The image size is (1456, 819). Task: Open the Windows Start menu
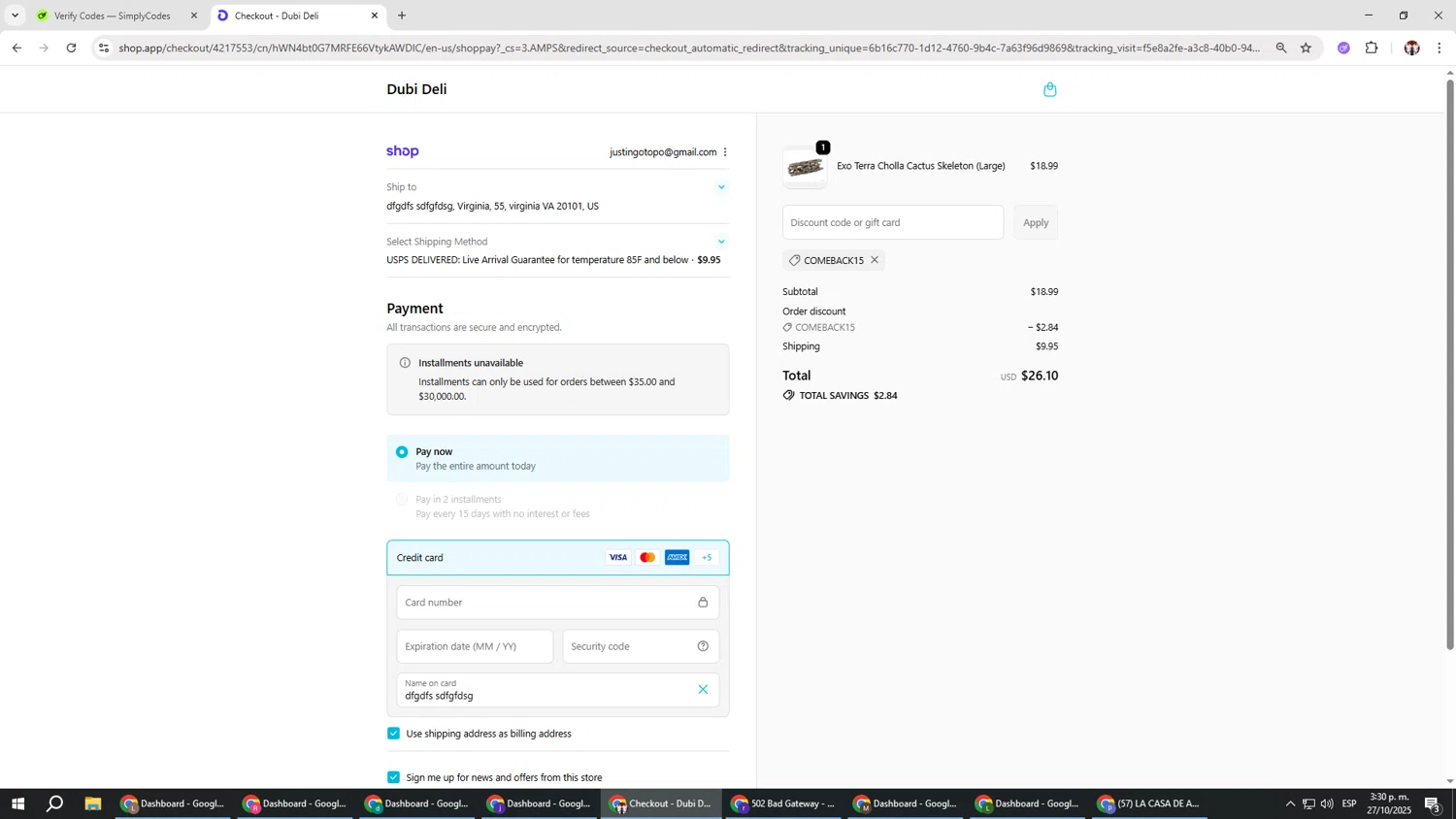17,803
